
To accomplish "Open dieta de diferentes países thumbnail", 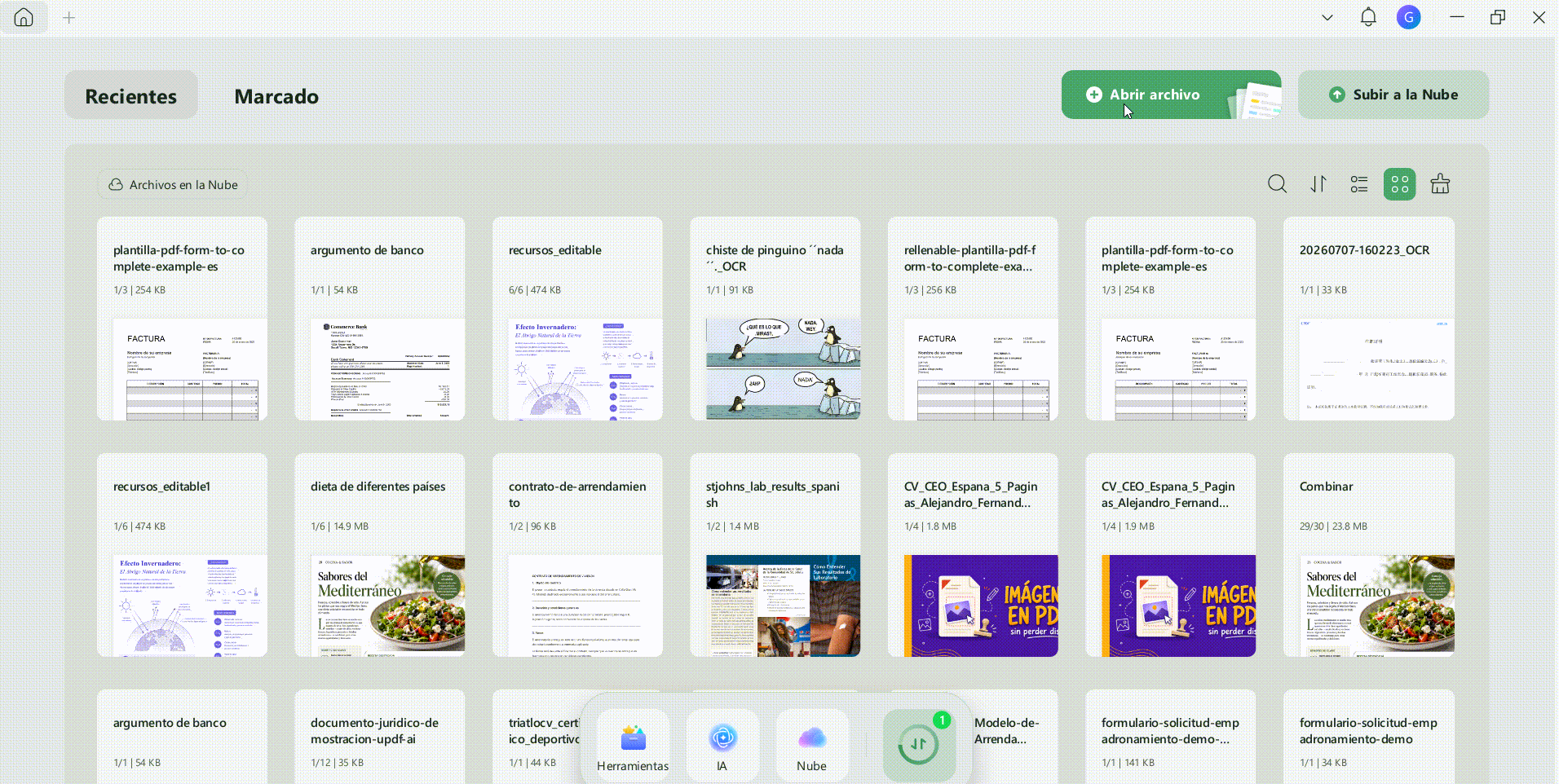I will [x=387, y=606].
